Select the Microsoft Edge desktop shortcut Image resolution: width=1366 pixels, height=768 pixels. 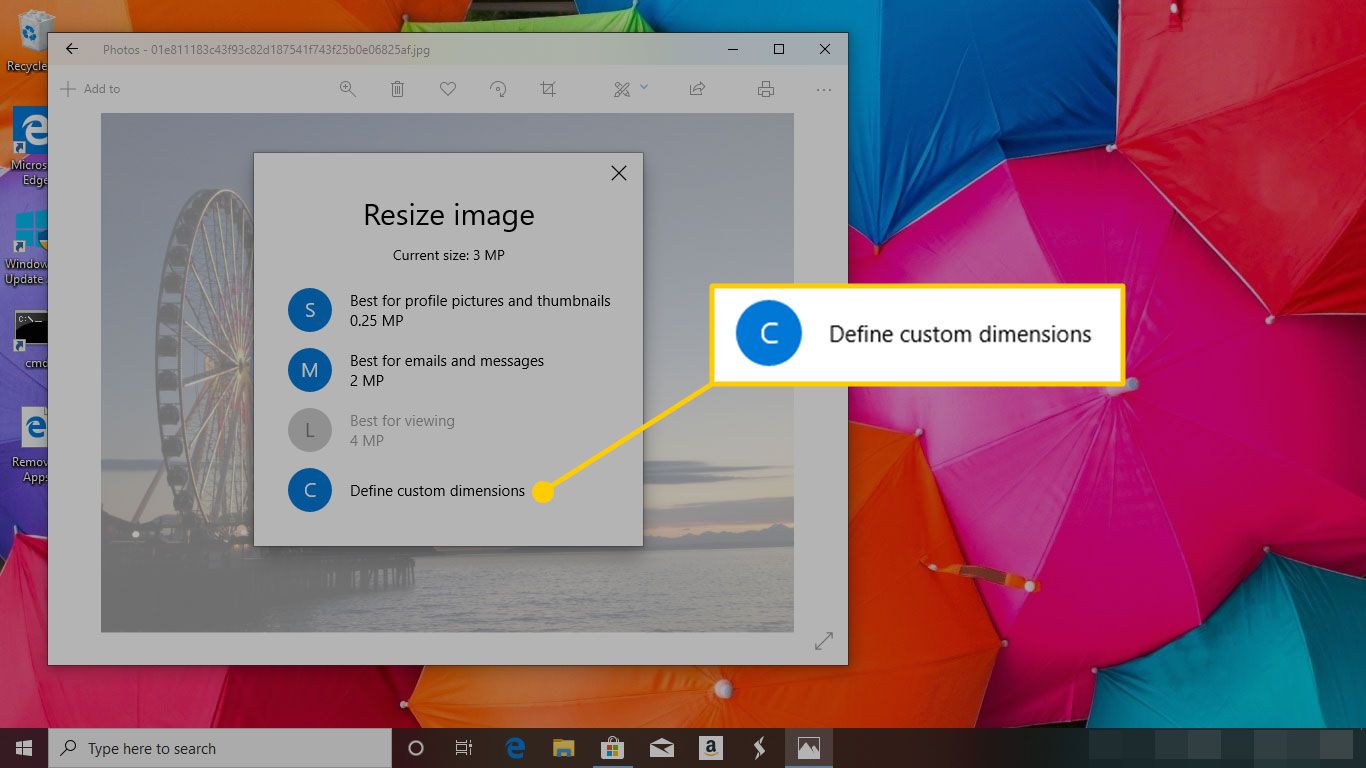point(28,148)
